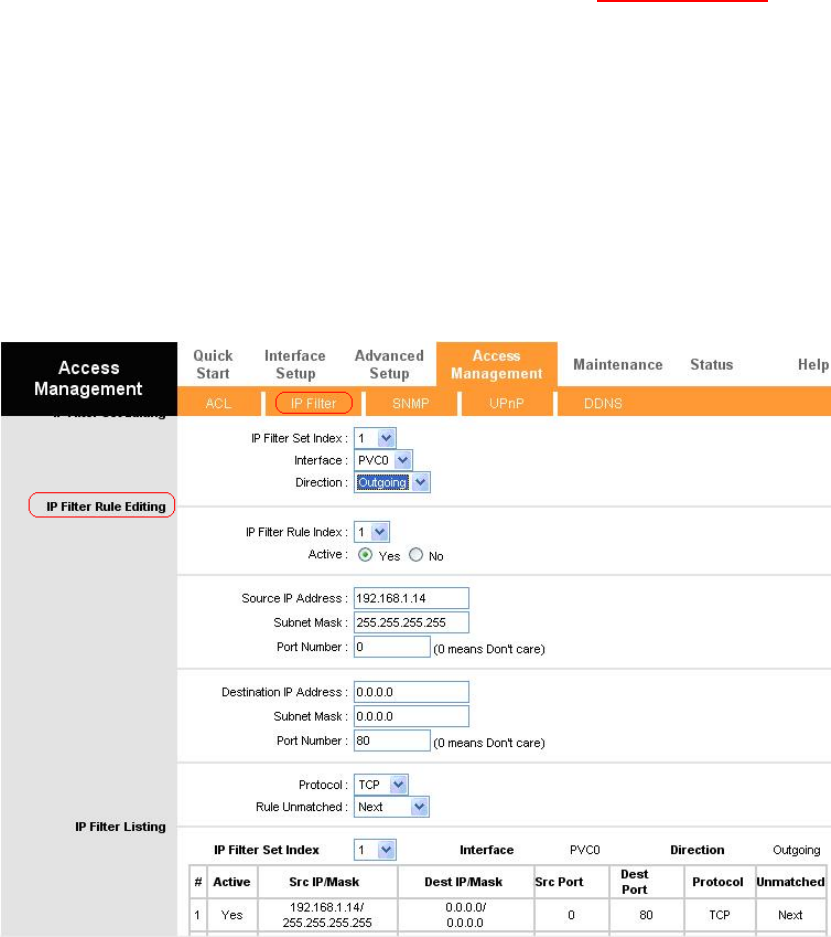Open the DDNS submenu
The image size is (831, 937).
click(x=603, y=403)
